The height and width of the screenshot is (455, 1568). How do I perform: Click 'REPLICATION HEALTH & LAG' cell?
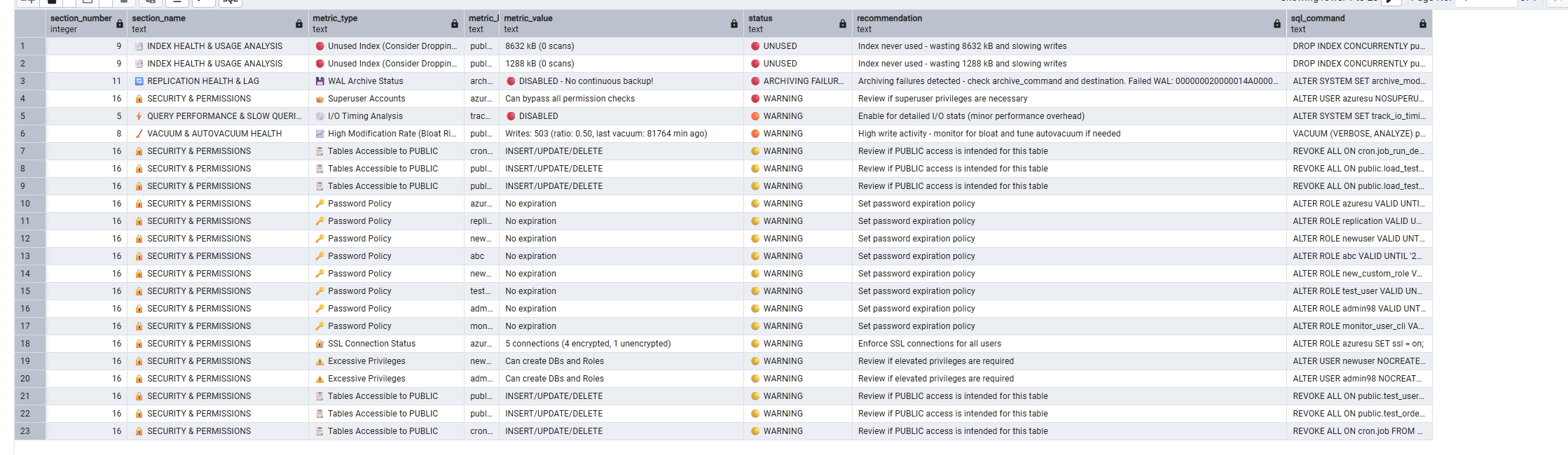coord(218,81)
